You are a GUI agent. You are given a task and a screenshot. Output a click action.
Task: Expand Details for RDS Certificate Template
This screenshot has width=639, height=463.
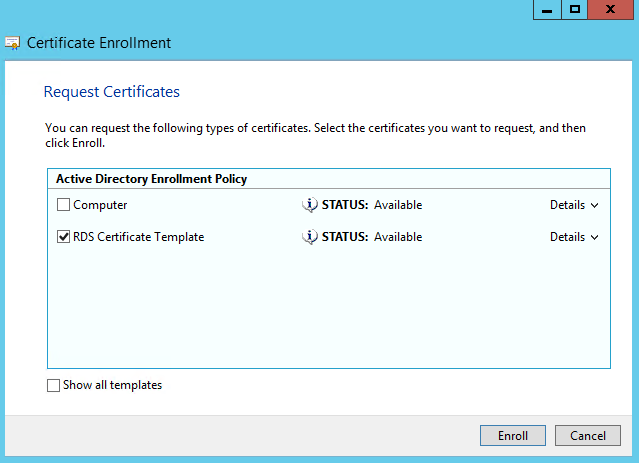click(573, 237)
